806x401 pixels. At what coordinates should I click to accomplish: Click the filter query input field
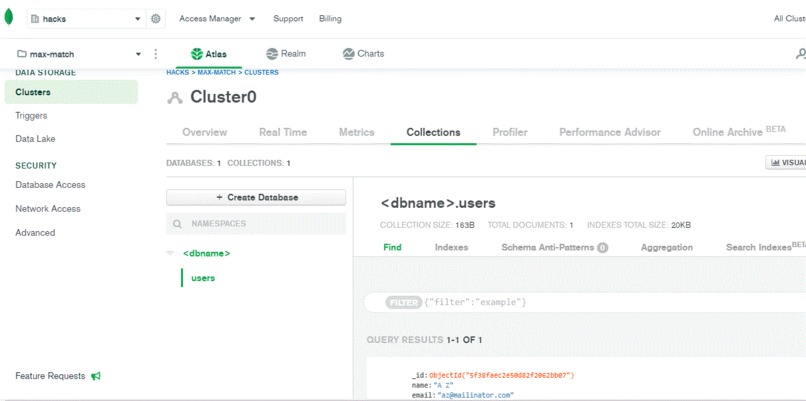[584, 302]
